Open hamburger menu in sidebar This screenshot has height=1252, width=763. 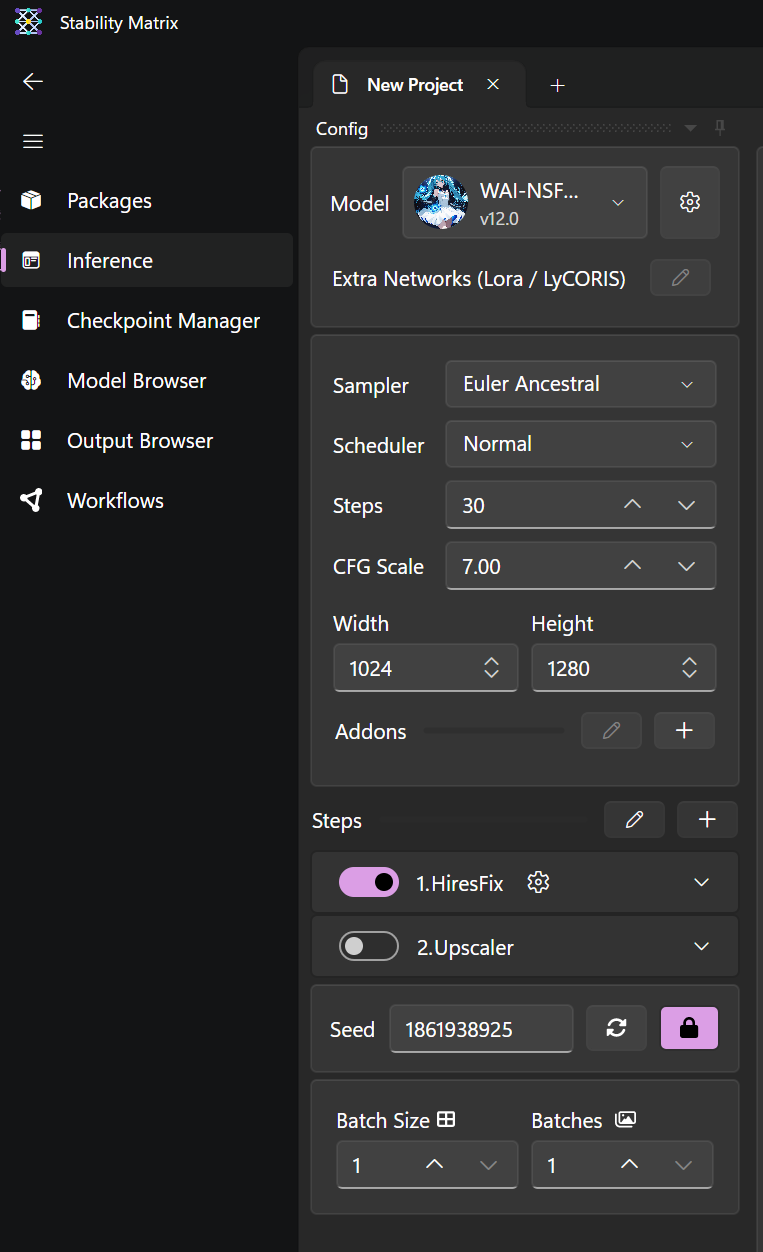(x=33, y=141)
